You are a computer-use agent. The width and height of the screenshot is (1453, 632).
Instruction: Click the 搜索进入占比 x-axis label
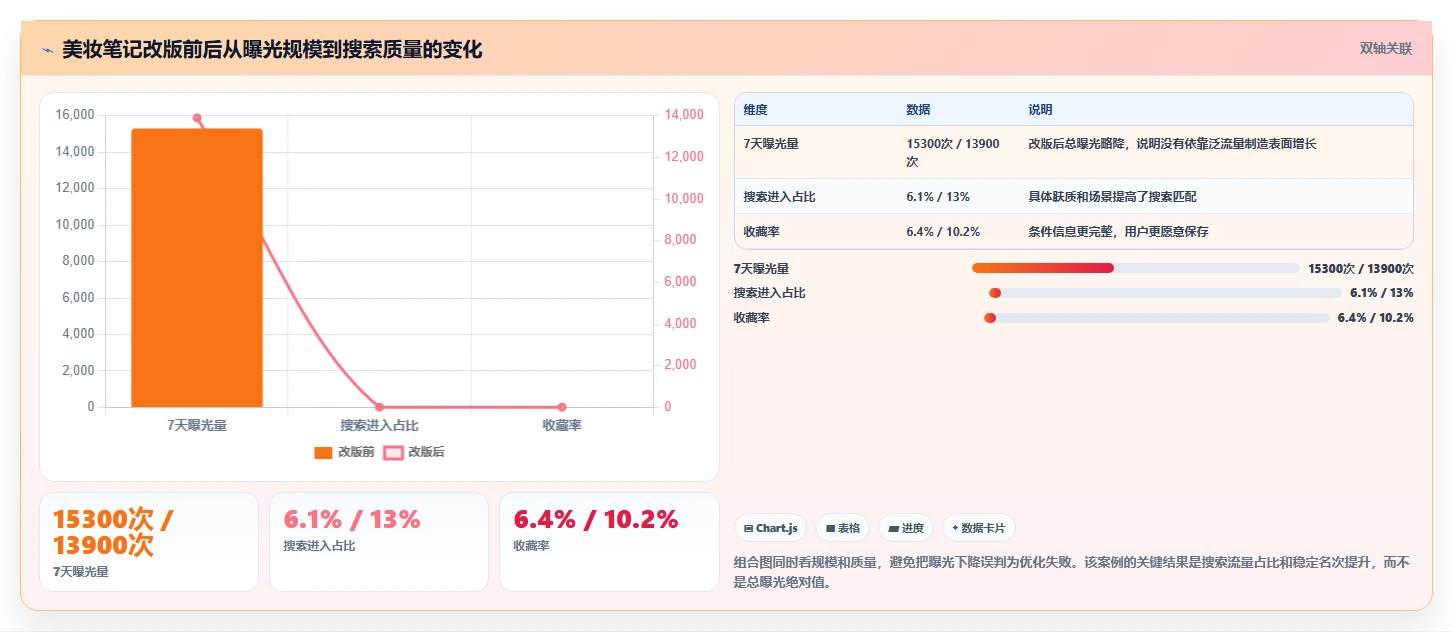pos(379,425)
